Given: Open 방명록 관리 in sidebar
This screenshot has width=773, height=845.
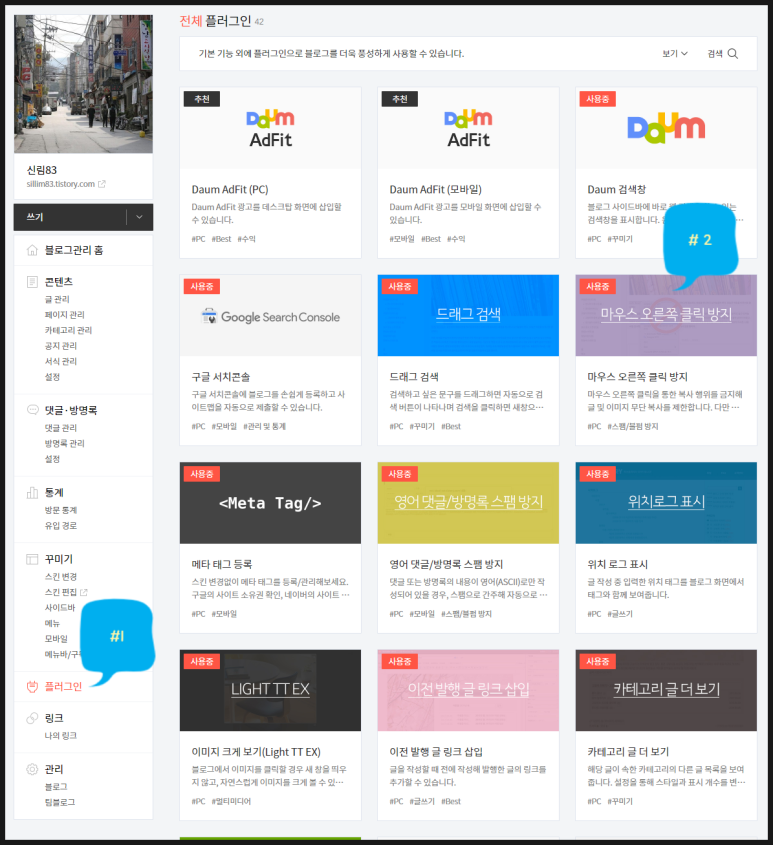Looking at the screenshot, I should (x=65, y=444).
